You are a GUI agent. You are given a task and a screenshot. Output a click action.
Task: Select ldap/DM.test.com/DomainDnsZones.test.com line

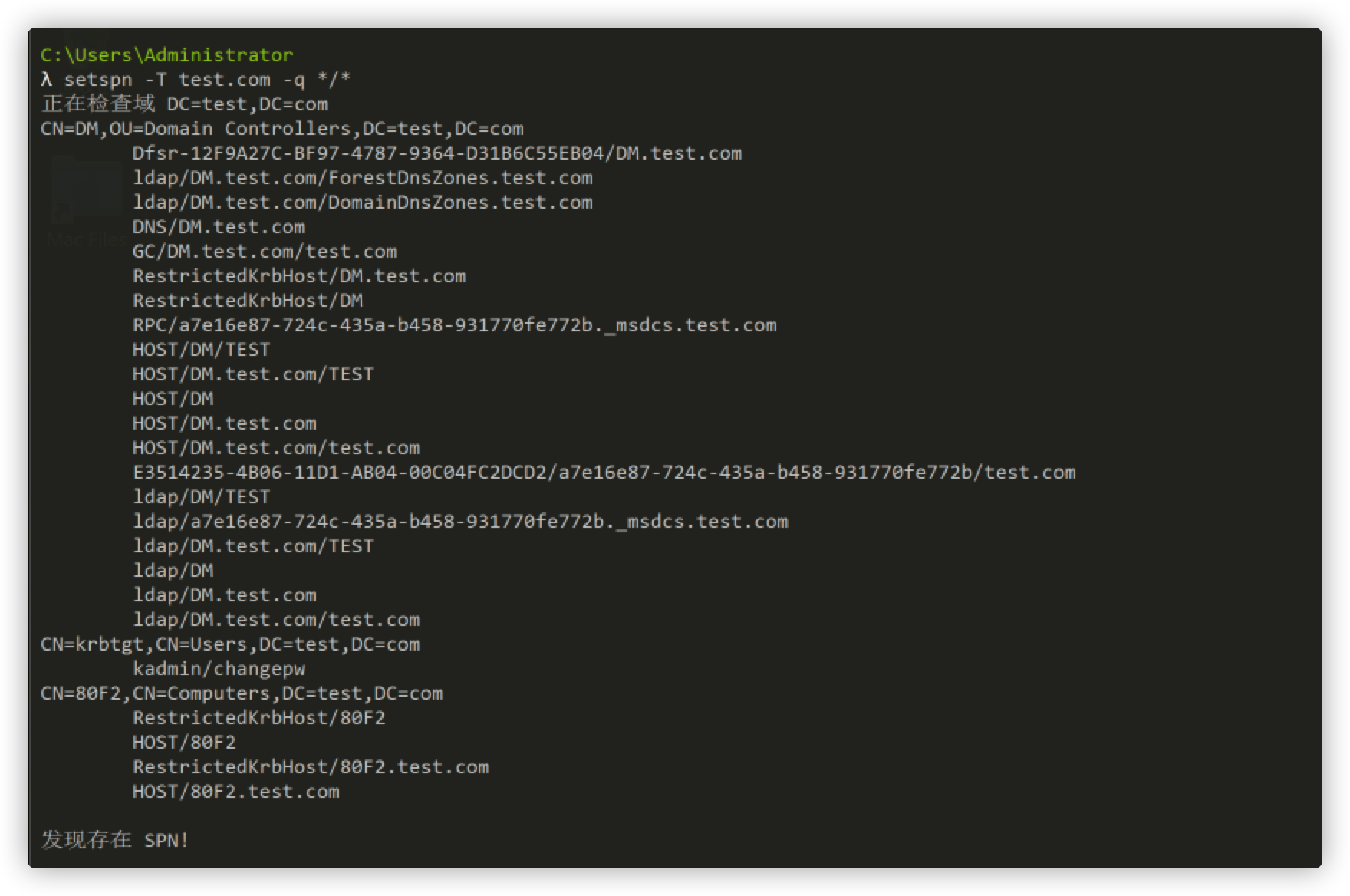pos(363,203)
